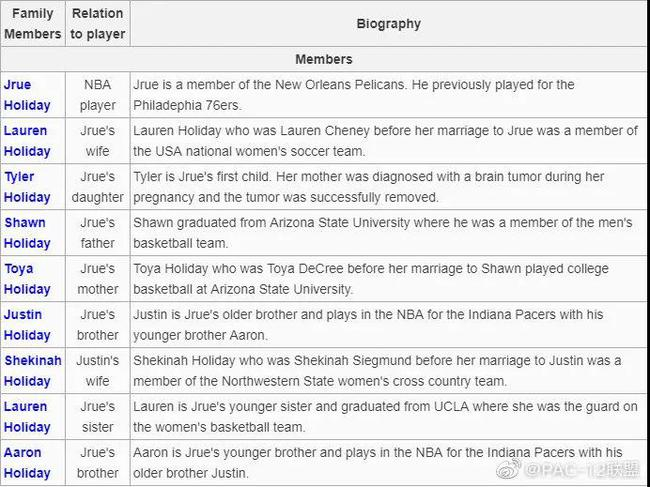Click the NBA player relation cell
The width and height of the screenshot is (650, 487).
pyautogui.click(x=98, y=95)
